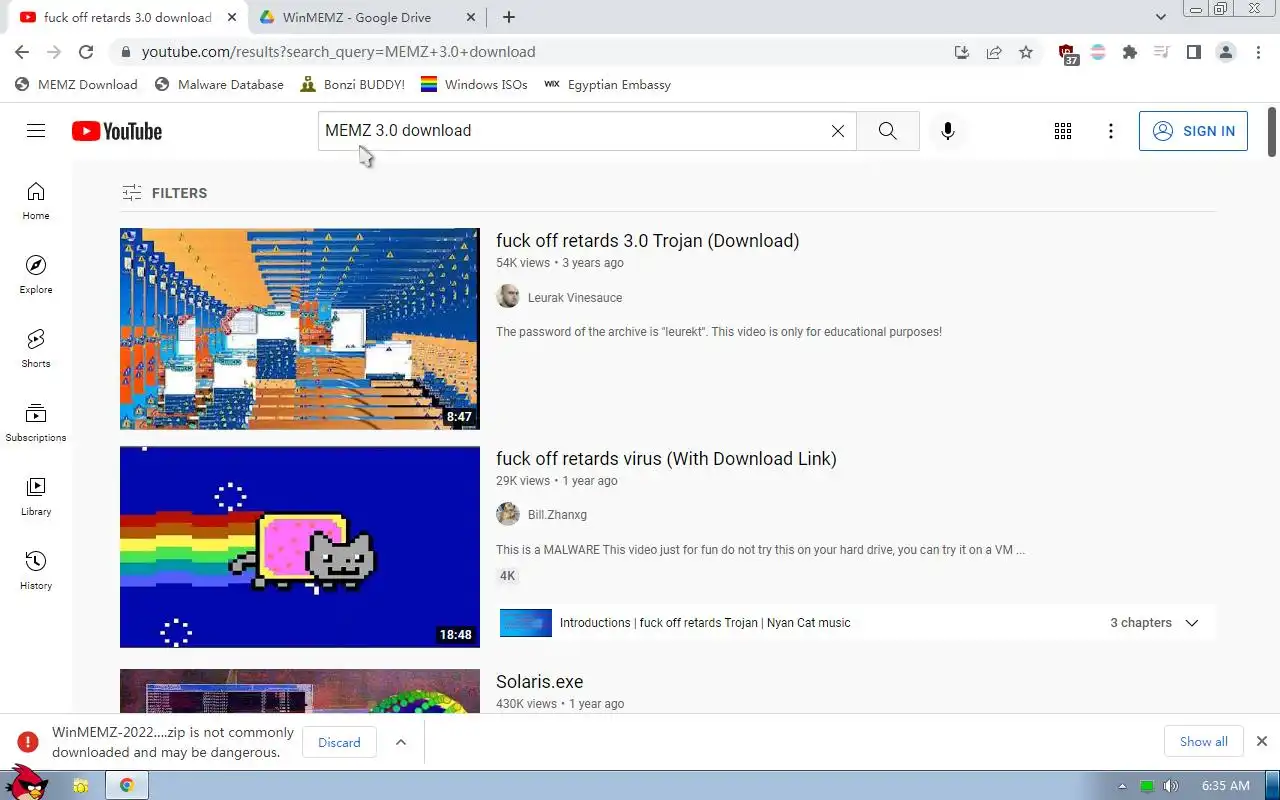1280x800 pixels.
Task: Click the share page icon in address bar
Action: coord(994,52)
